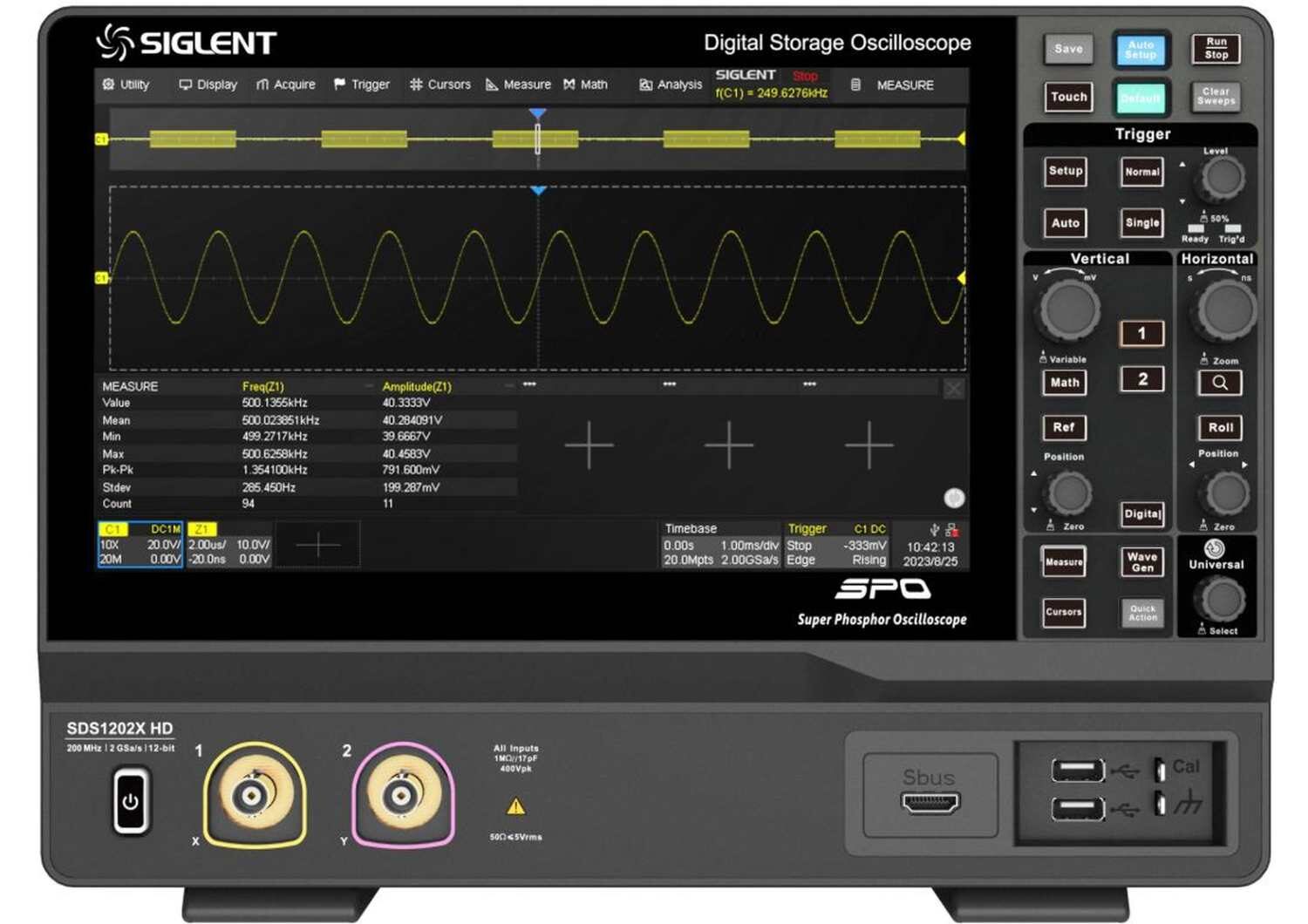This screenshot has height=924, width=1308.
Task: Push the trigger Setup button
Action: point(1066,171)
